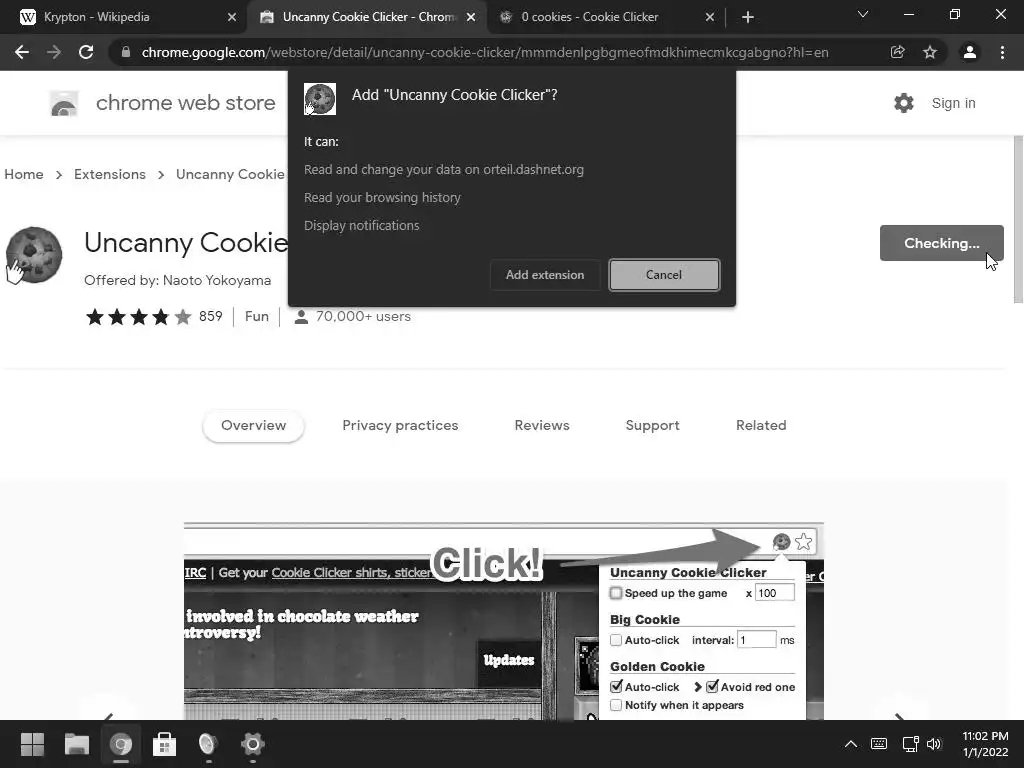Click the 70,000+ users text
Image resolution: width=1024 pixels, height=768 pixels.
click(363, 317)
